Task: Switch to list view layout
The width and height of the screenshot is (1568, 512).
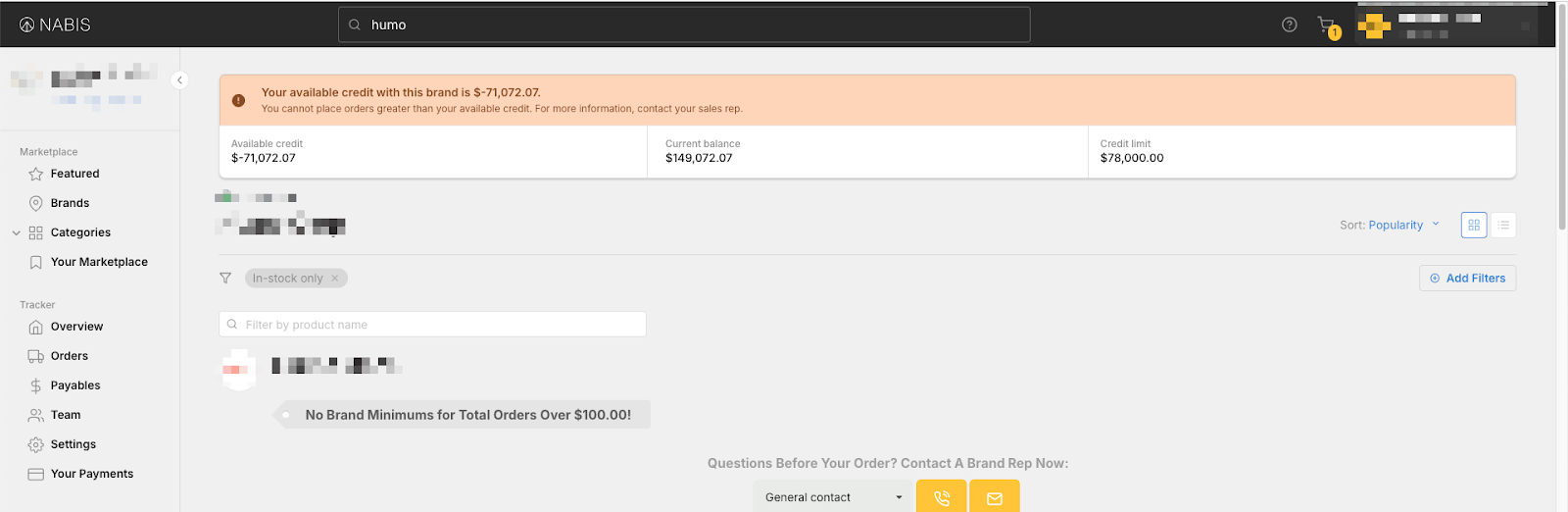Action: click(1503, 225)
